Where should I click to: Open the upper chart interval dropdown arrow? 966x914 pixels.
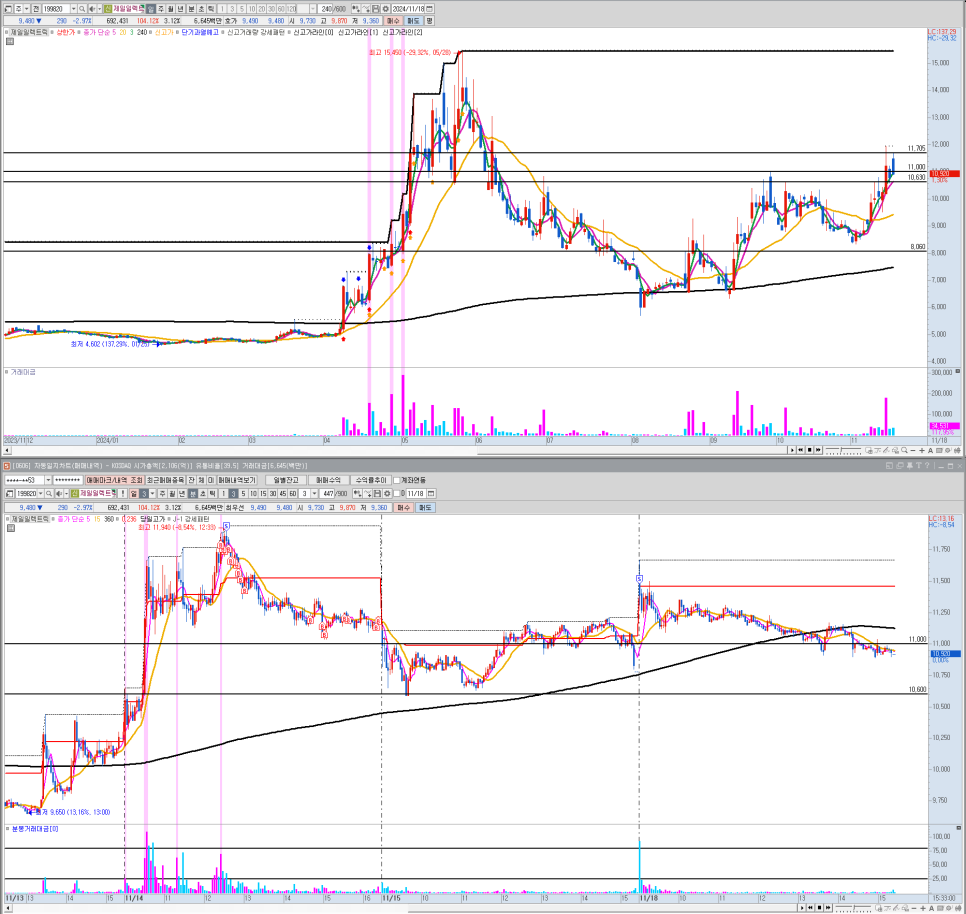(x=313, y=9)
